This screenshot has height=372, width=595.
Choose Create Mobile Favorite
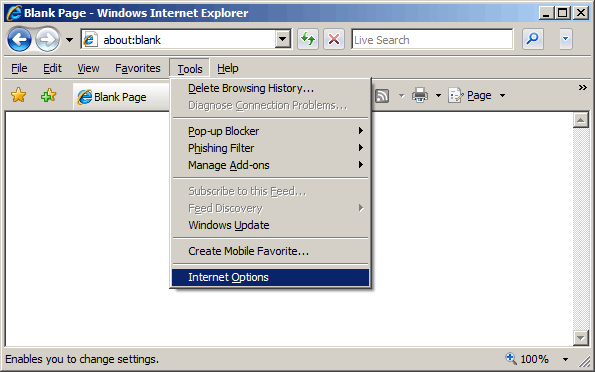(270, 251)
